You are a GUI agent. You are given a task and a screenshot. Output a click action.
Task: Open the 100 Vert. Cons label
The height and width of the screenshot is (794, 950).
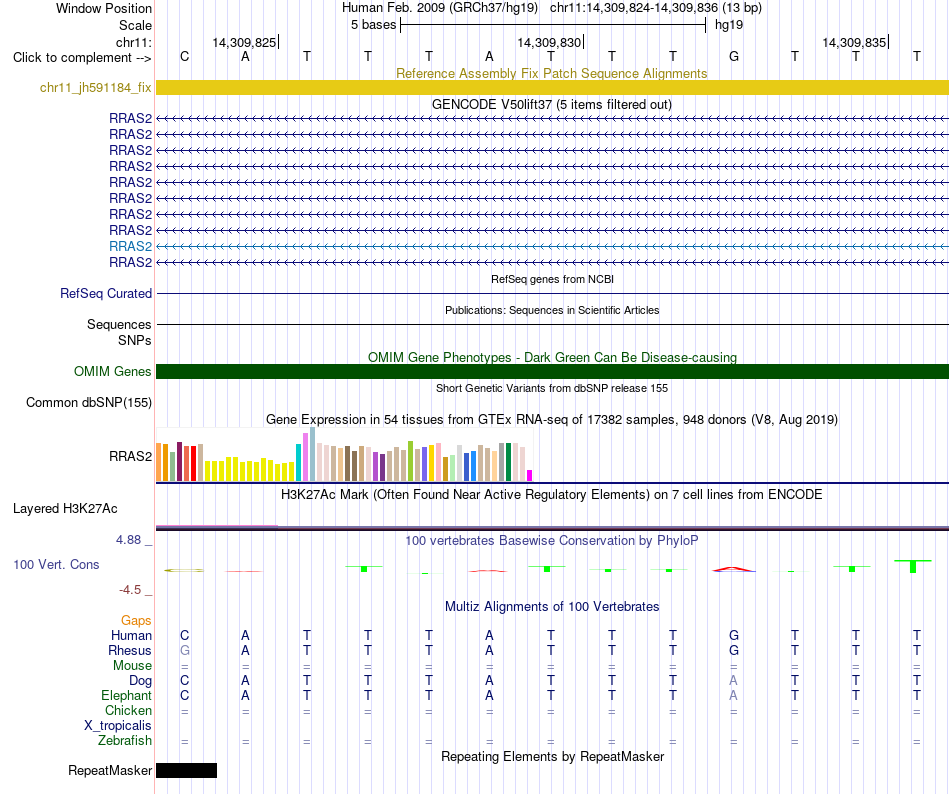tap(56, 564)
